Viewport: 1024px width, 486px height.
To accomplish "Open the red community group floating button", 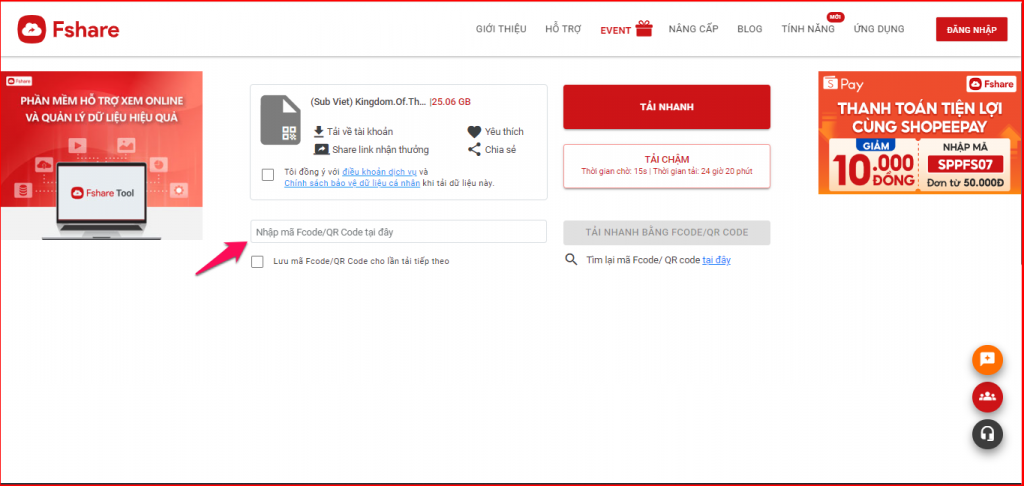I will pos(987,396).
